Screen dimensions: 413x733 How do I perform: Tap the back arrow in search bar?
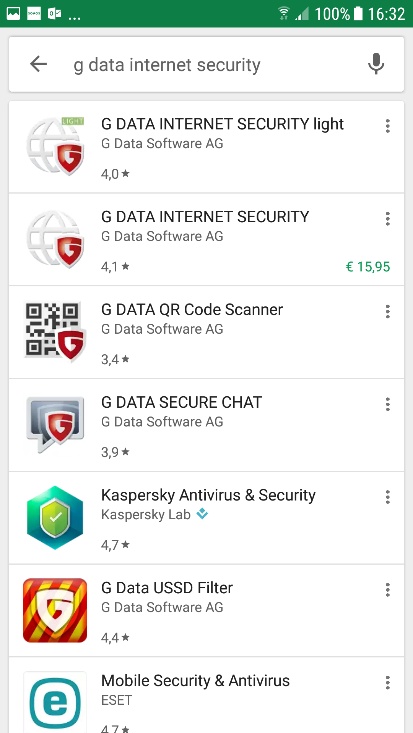pos(38,64)
